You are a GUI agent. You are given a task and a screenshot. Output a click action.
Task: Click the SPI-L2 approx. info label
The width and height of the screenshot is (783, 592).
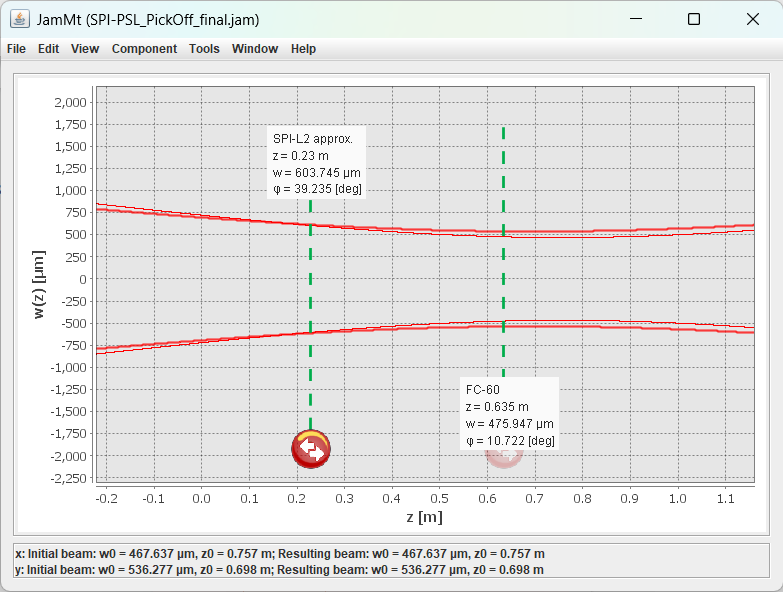point(316,163)
